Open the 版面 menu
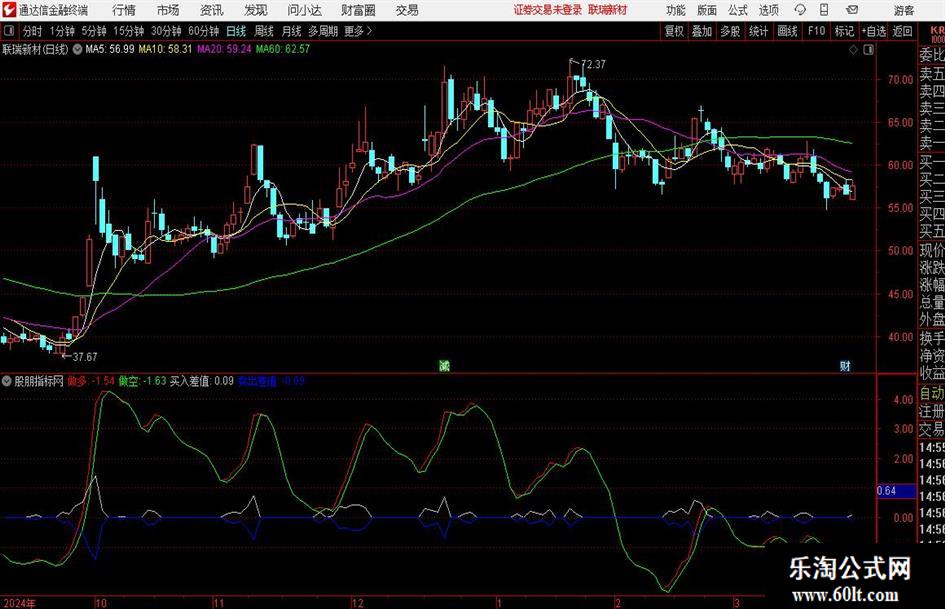This screenshot has height=609, width=945. click(706, 10)
